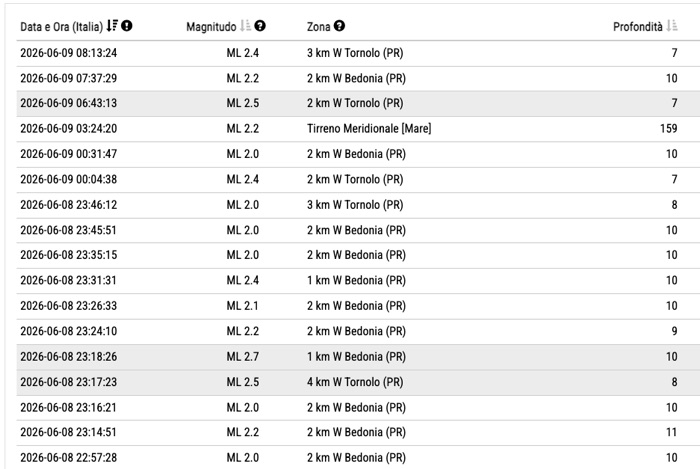Open info icon next to Data e Ora
This screenshot has height=469, width=700.
127,26
